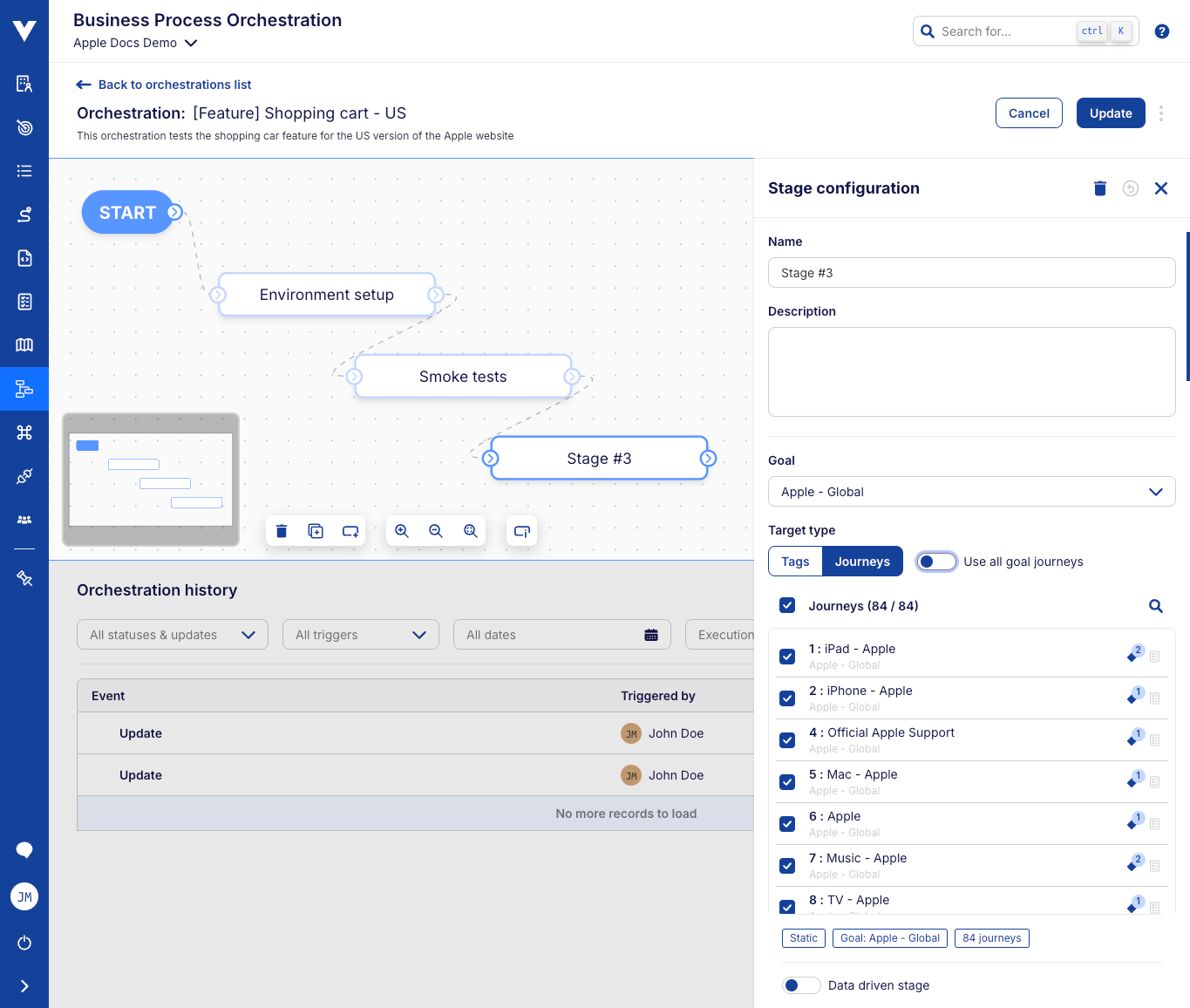Uncheck the iPhone - Apple journey

pos(787,698)
